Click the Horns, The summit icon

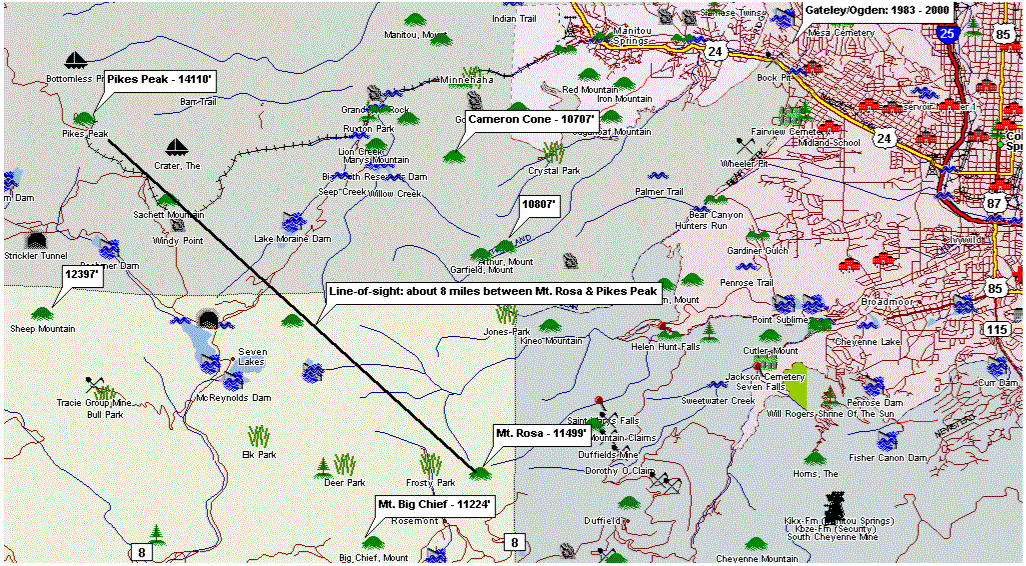[x=814, y=458]
